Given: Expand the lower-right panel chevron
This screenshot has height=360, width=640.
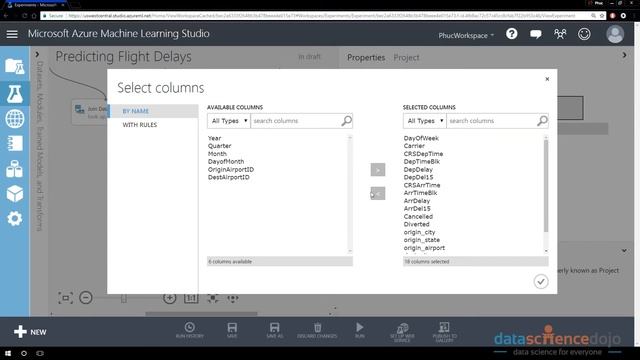Looking at the screenshot, I should [624, 251].
